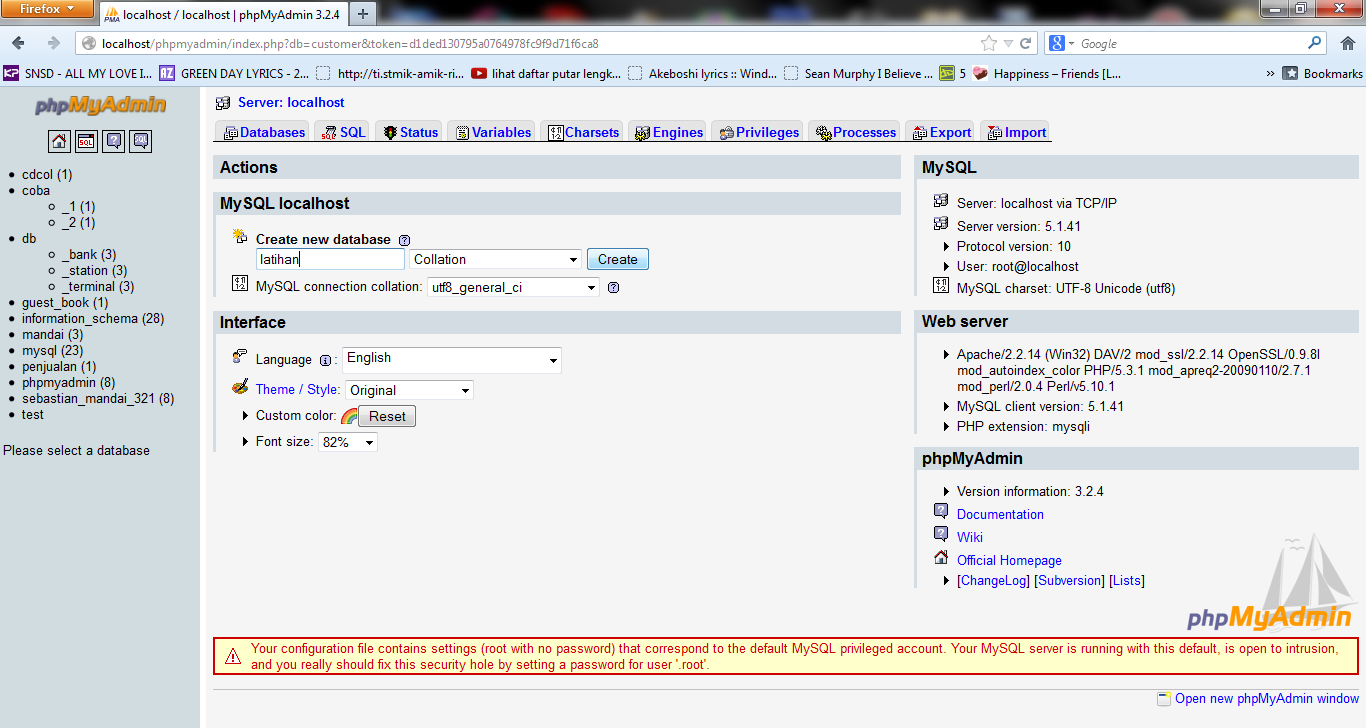Click the Documentation help icon in the phpMyAdmin panel

[x=941, y=511]
